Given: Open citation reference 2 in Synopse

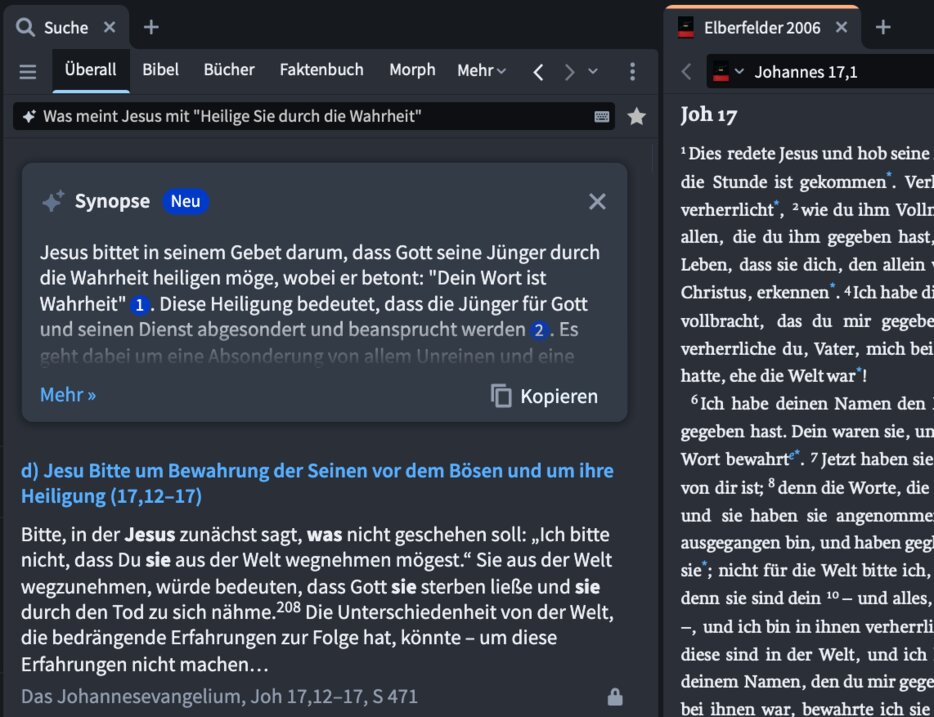Looking at the screenshot, I should pos(539,331).
